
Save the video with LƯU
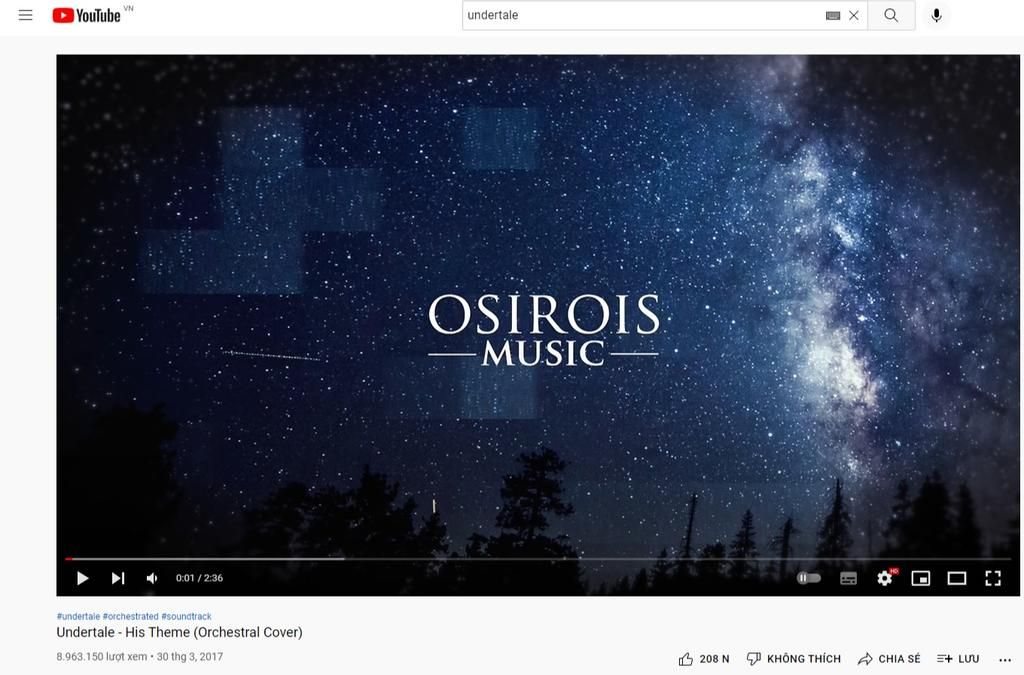click(958, 659)
